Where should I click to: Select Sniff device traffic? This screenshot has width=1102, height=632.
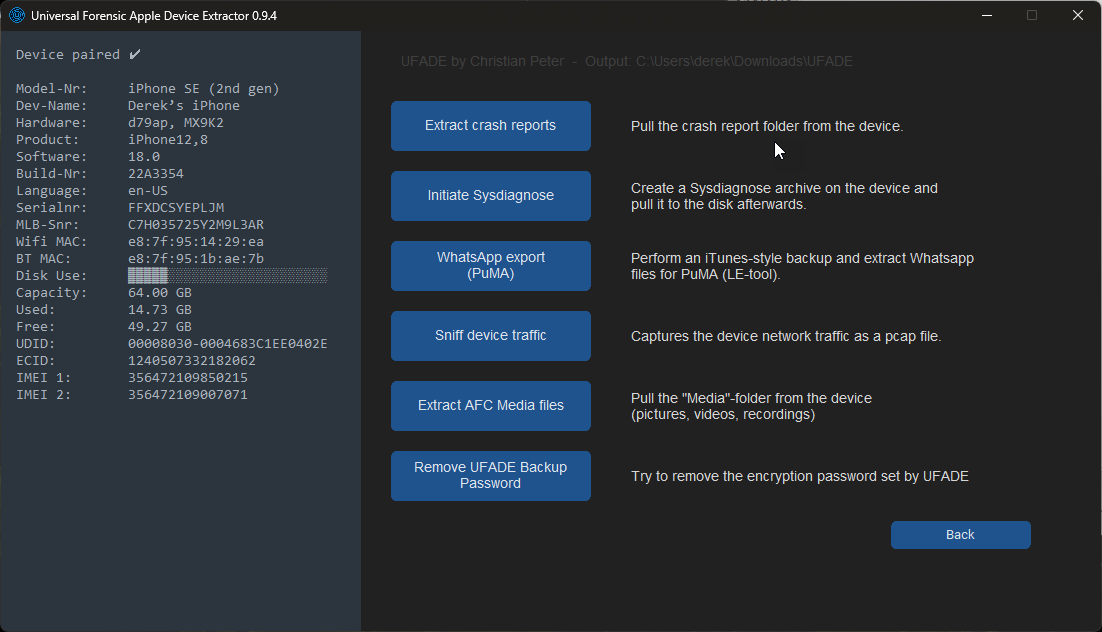click(x=490, y=336)
